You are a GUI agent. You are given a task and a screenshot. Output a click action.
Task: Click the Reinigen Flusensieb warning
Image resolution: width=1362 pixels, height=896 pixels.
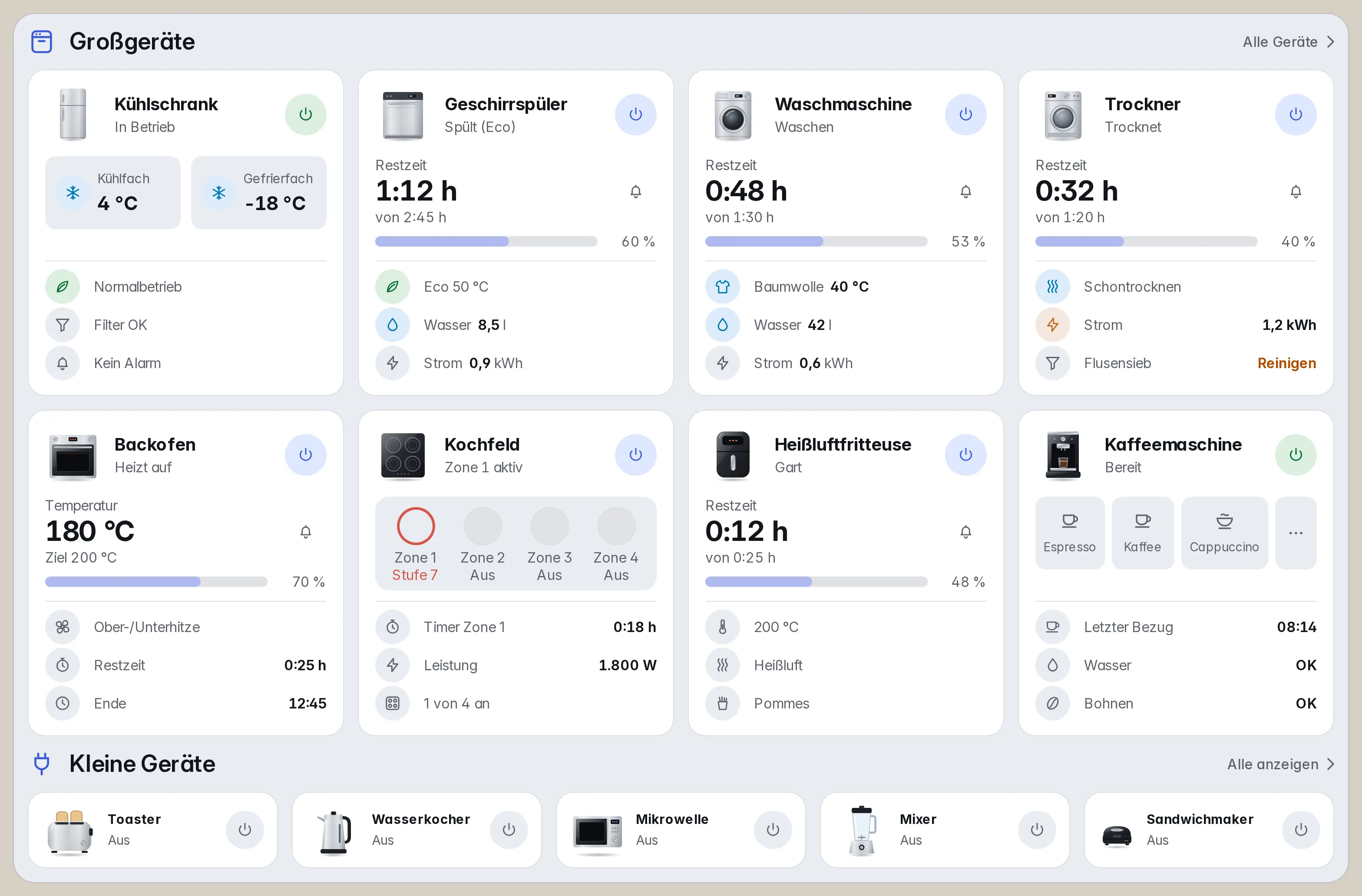click(x=1286, y=363)
